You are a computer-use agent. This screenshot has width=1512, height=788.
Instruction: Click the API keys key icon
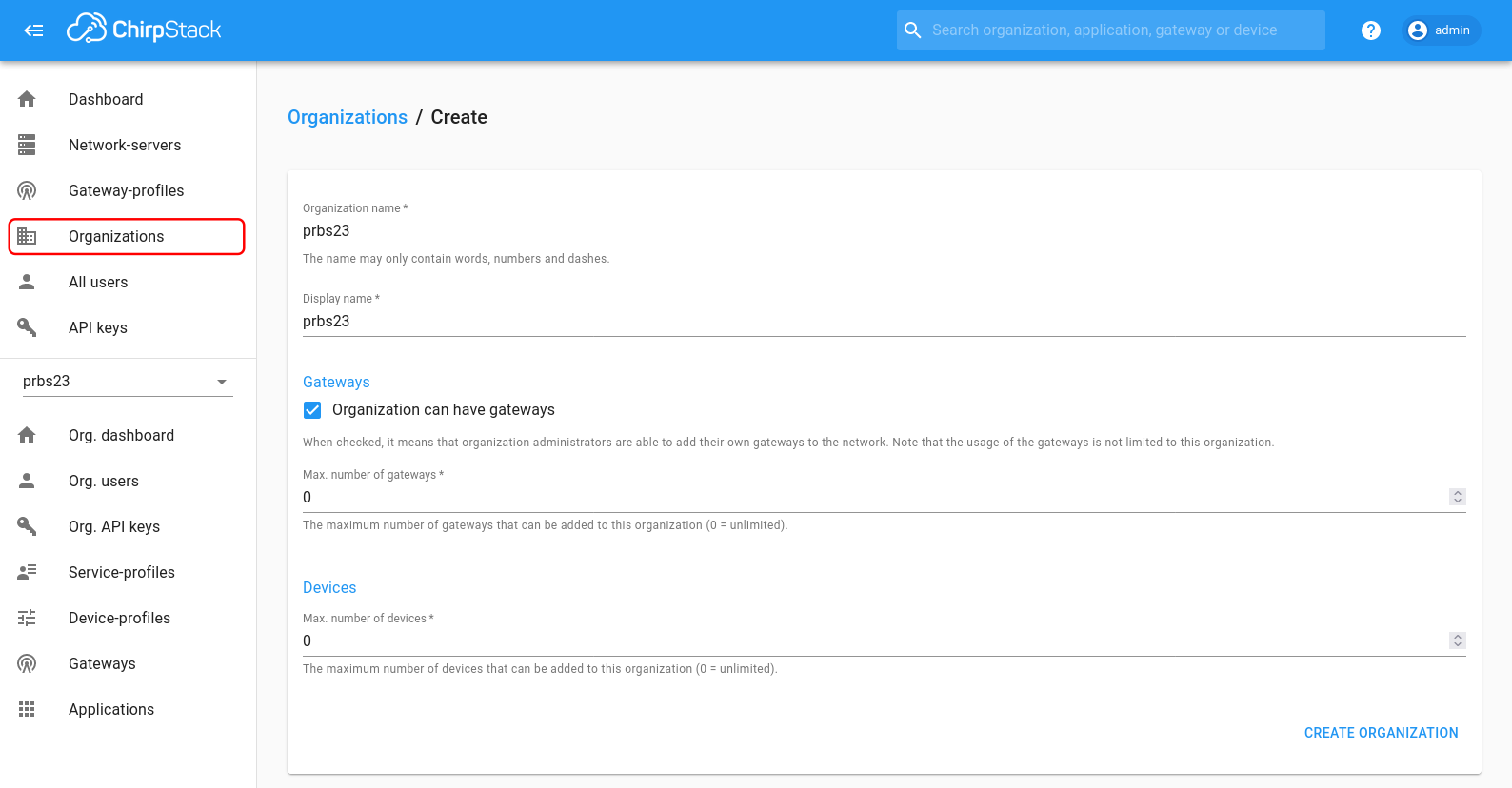tap(27, 327)
